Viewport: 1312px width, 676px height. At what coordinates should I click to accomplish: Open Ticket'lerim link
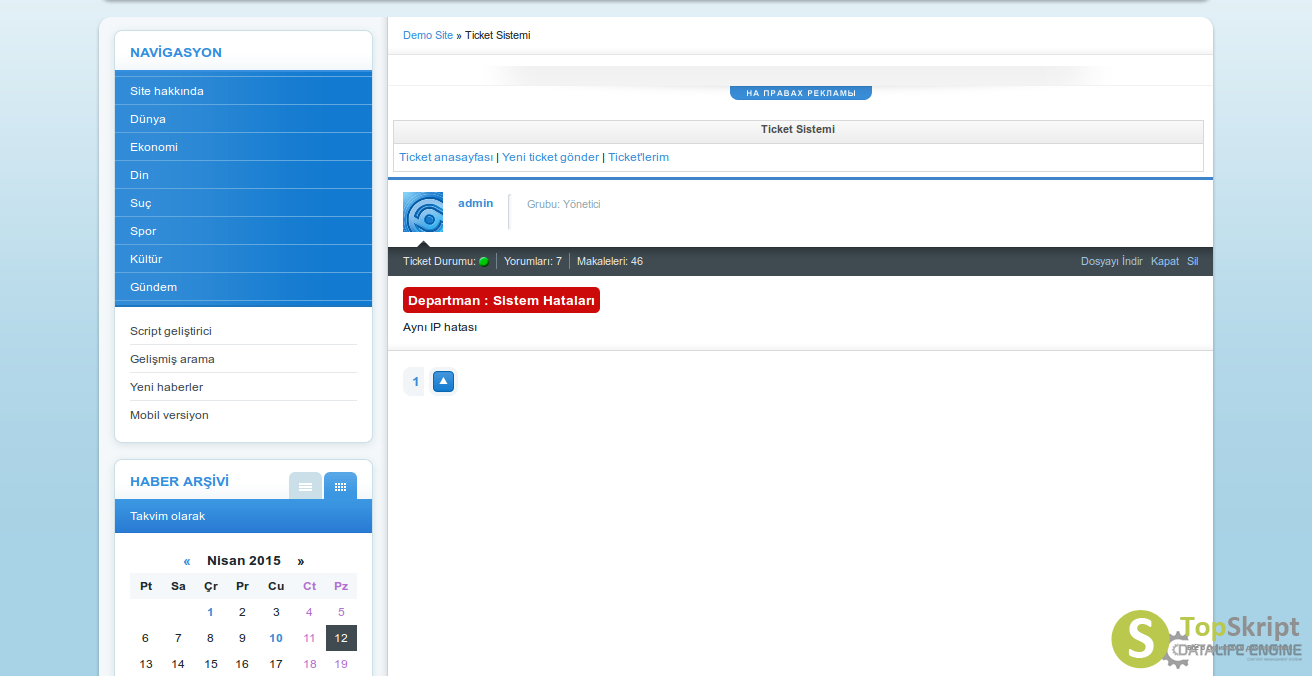(x=638, y=157)
